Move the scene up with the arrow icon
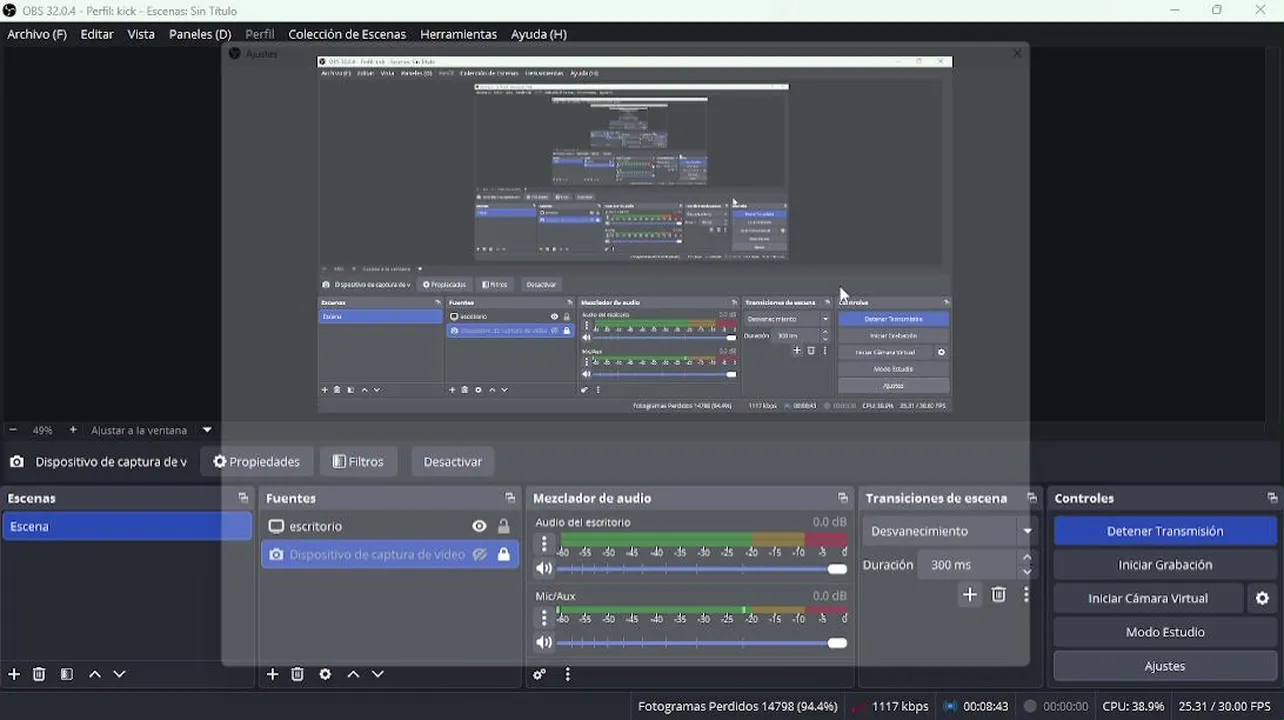Image resolution: width=1284 pixels, height=720 pixels. coord(95,674)
